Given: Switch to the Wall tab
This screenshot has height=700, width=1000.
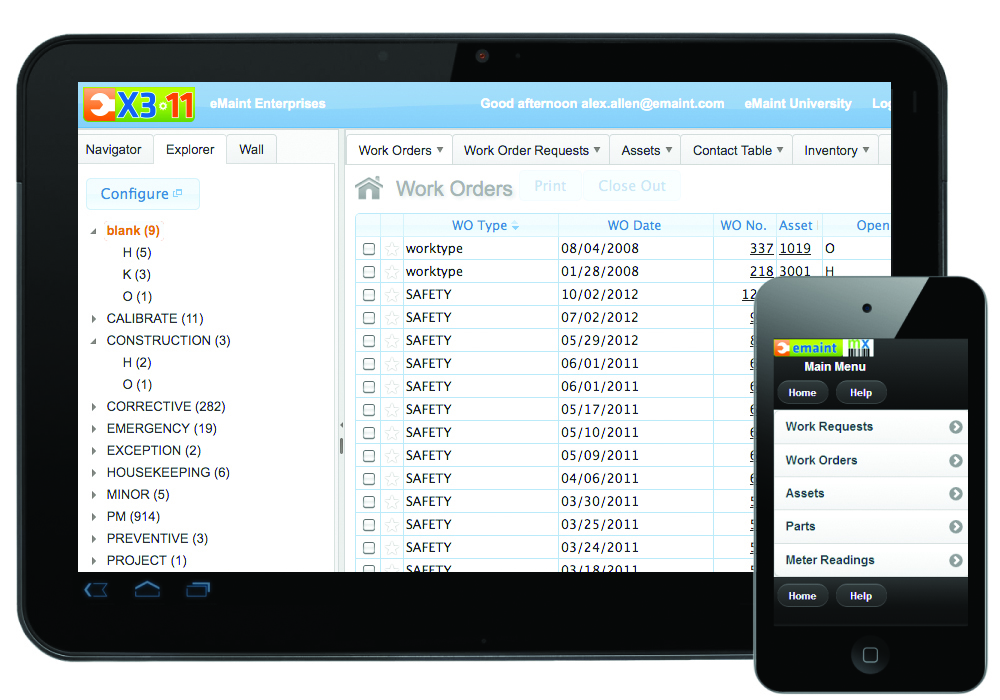Looking at the screenshot, I should coord(251,150).
